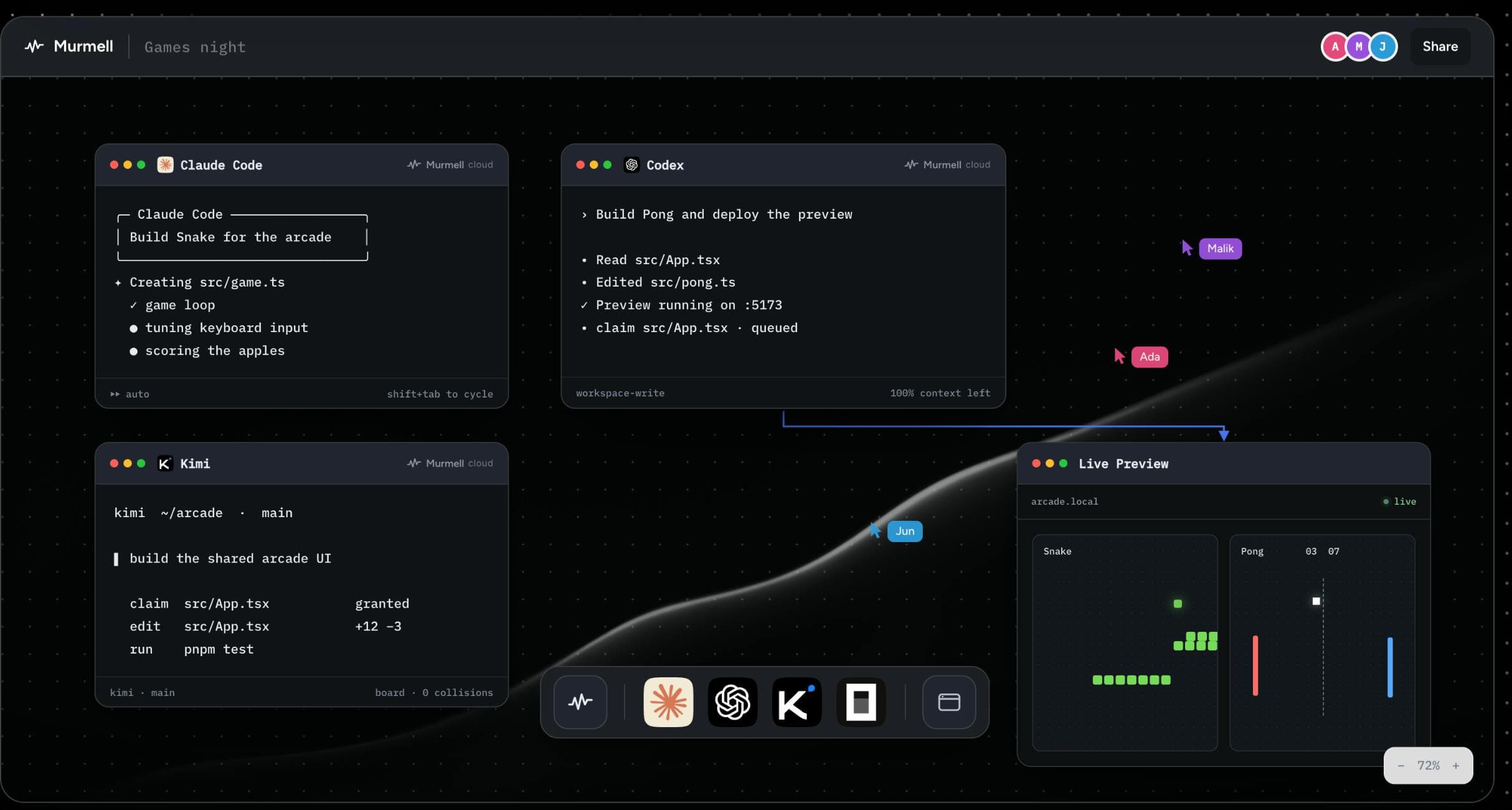Zoom out with the minus button

tap(1401, 766)
